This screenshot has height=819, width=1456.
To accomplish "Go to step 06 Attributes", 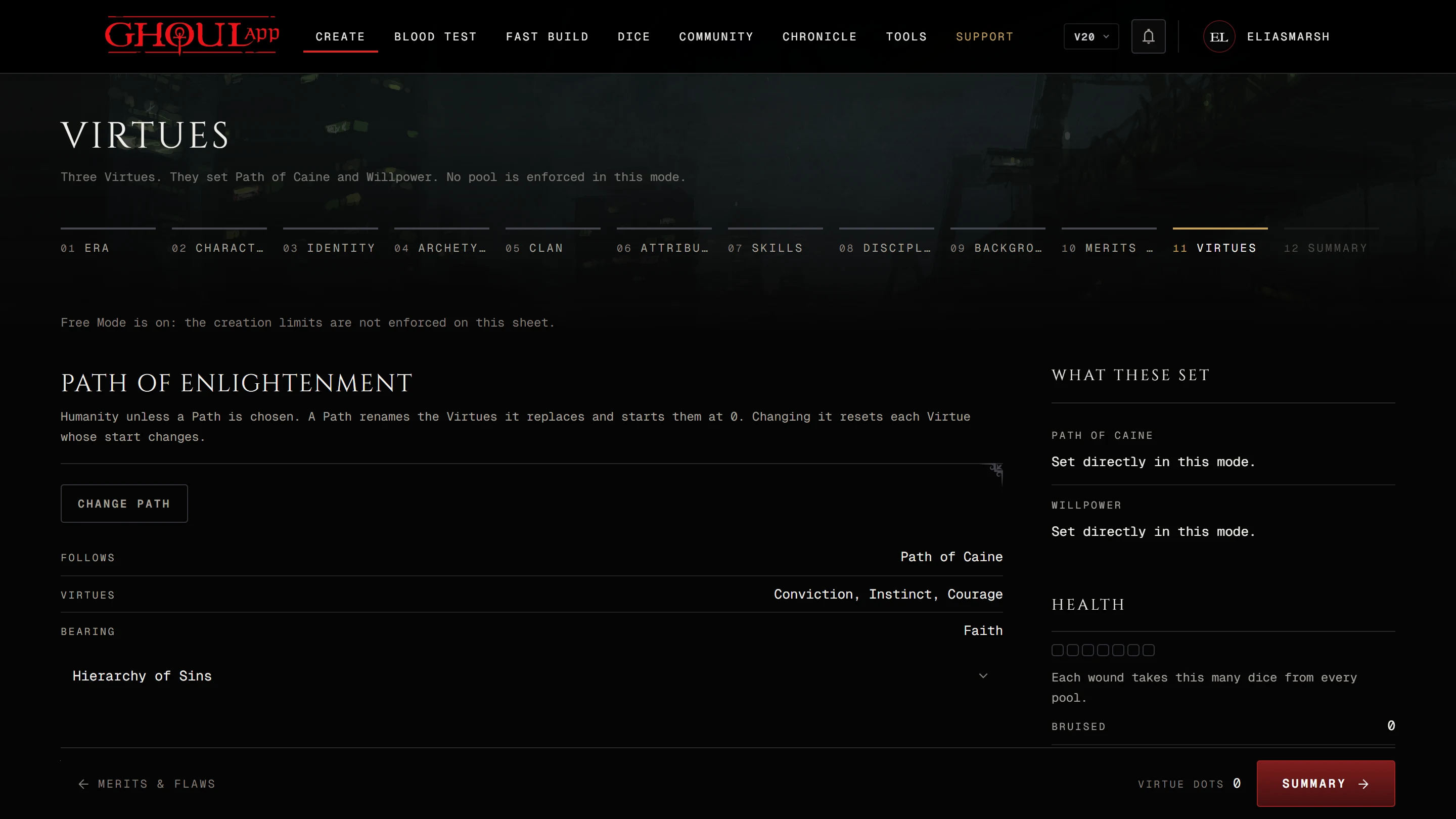I will pyautogui.click(x=664, y=242).
